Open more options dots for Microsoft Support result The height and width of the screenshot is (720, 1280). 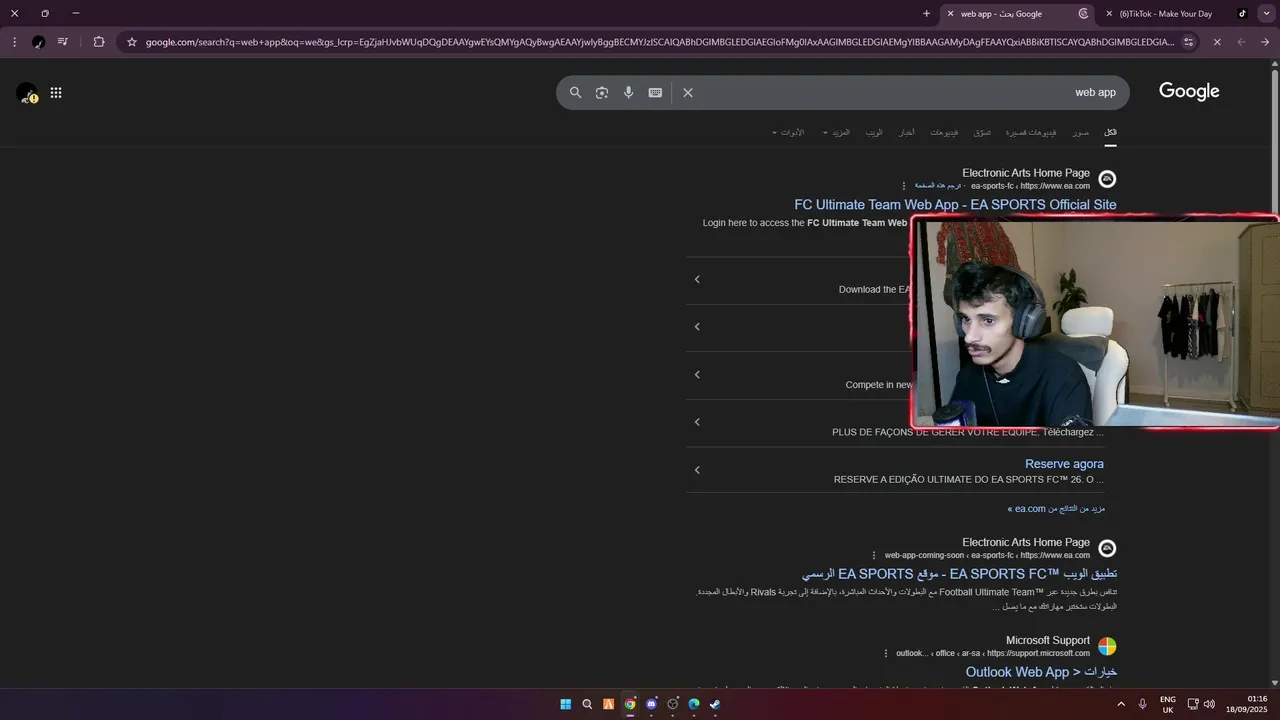pos(886,653)
